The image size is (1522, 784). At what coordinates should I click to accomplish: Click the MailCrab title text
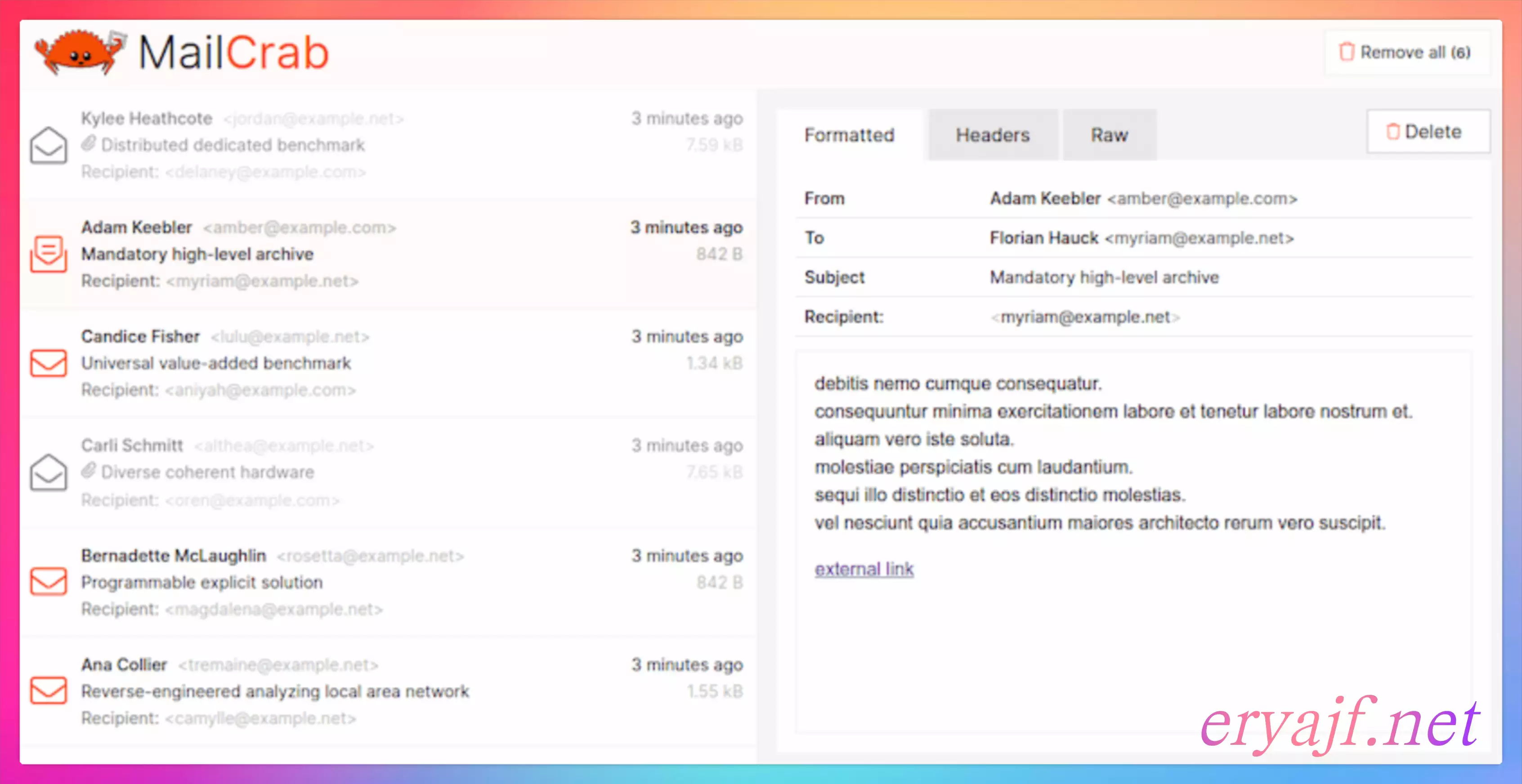[x=233, y=53]
